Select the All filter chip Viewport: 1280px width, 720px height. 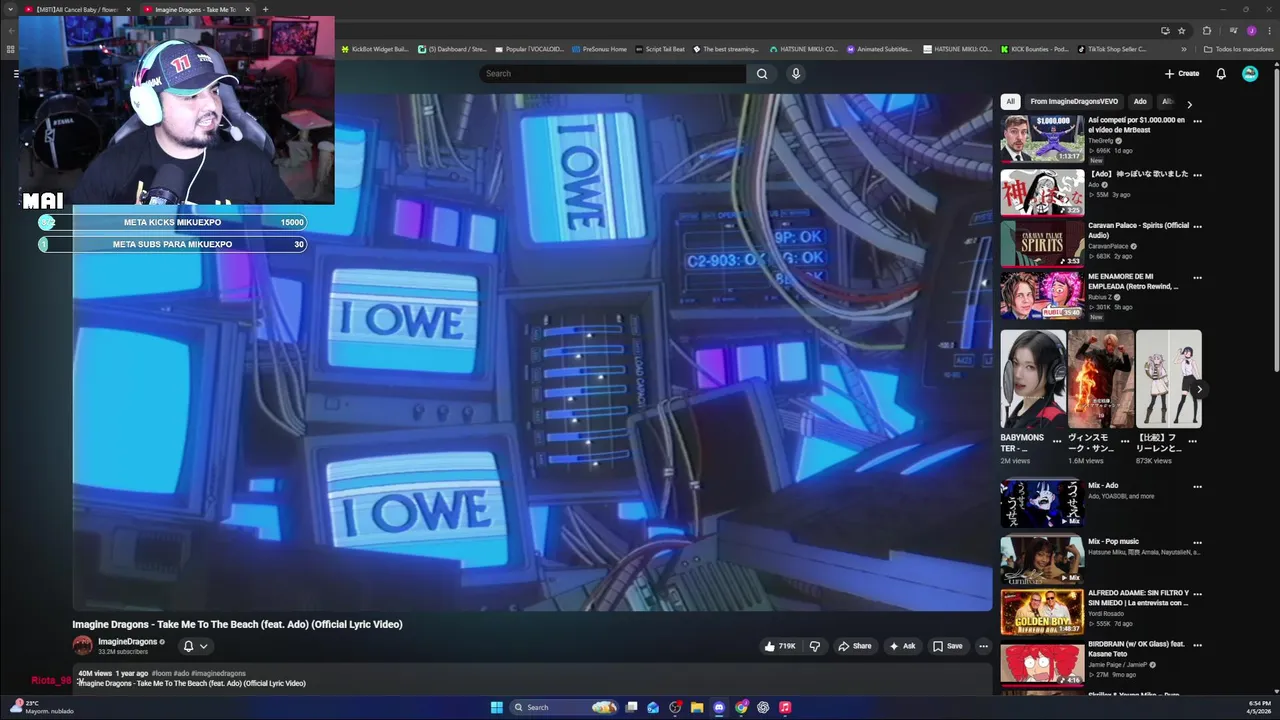coord(1010,101)
